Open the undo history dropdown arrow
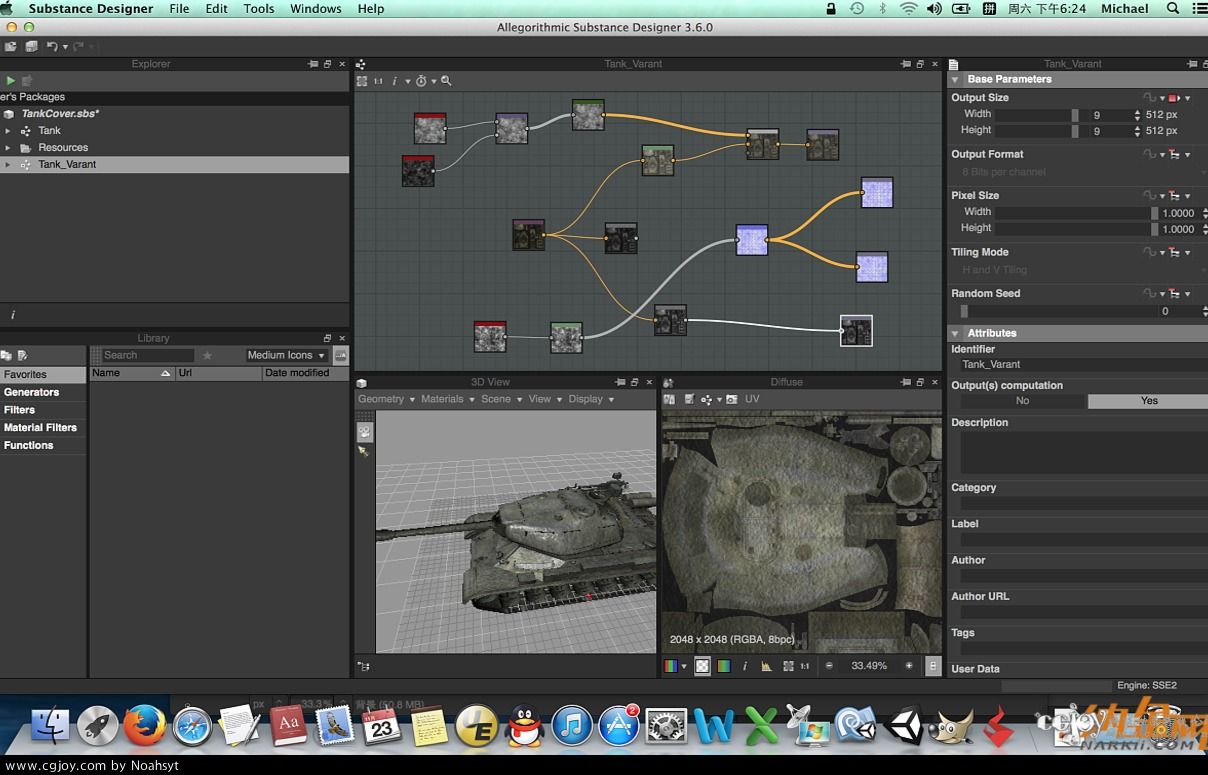This screenshot has width=1208, height=775. click(x=65, y=47)
